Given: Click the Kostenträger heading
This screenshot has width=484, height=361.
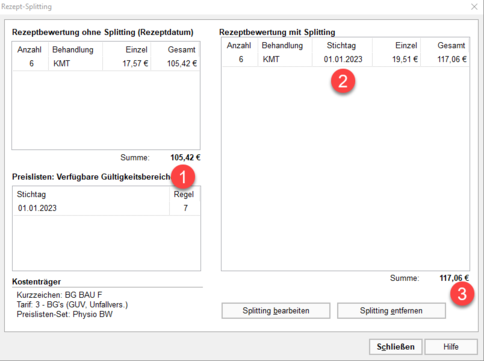Looking at the screenshot, I should click(36, 282).
